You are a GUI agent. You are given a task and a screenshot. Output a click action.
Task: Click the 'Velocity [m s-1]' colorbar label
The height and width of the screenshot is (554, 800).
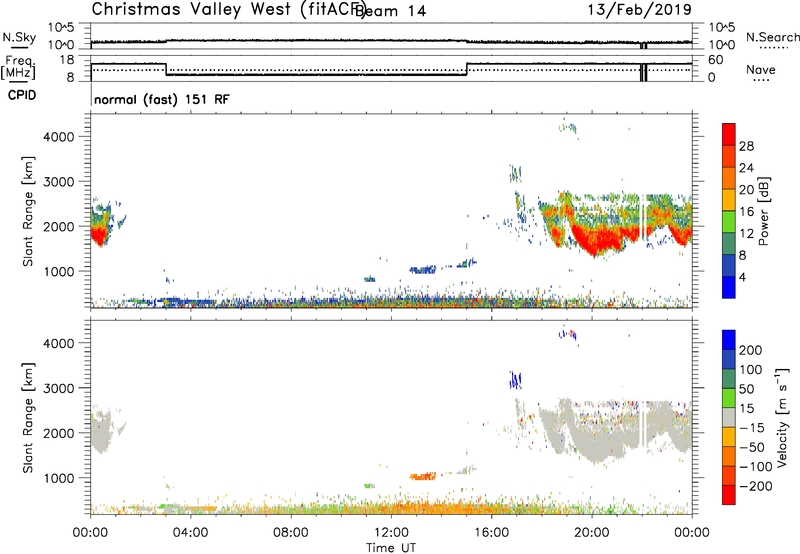782,417
